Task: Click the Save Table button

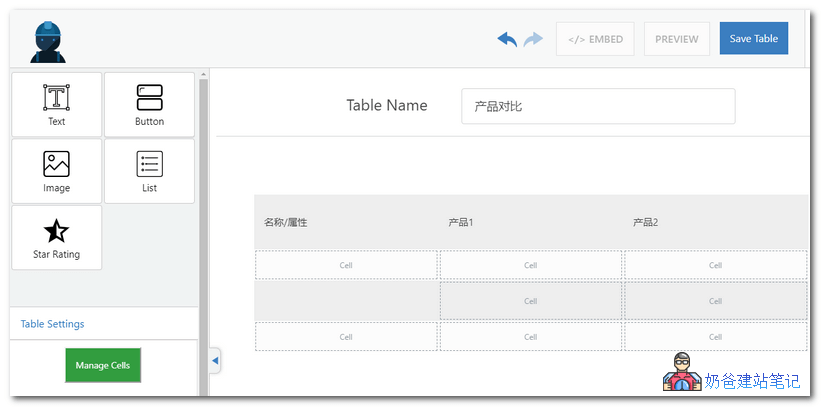Action: 753,38
